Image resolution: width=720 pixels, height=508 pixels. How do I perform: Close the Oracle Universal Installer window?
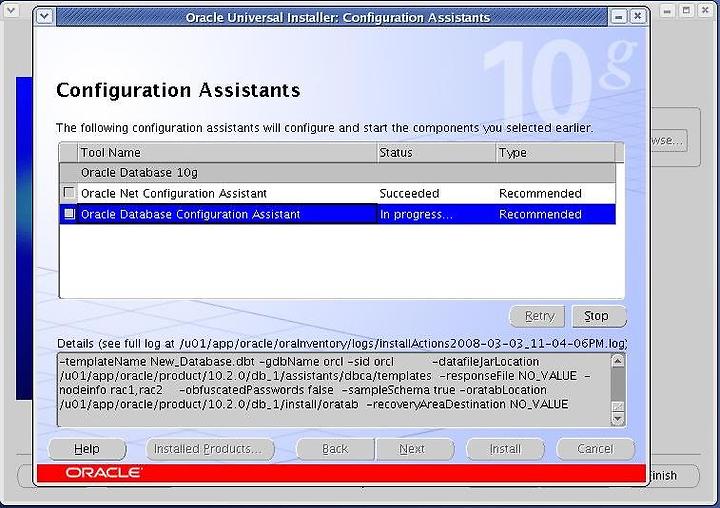tap(638, 17)
